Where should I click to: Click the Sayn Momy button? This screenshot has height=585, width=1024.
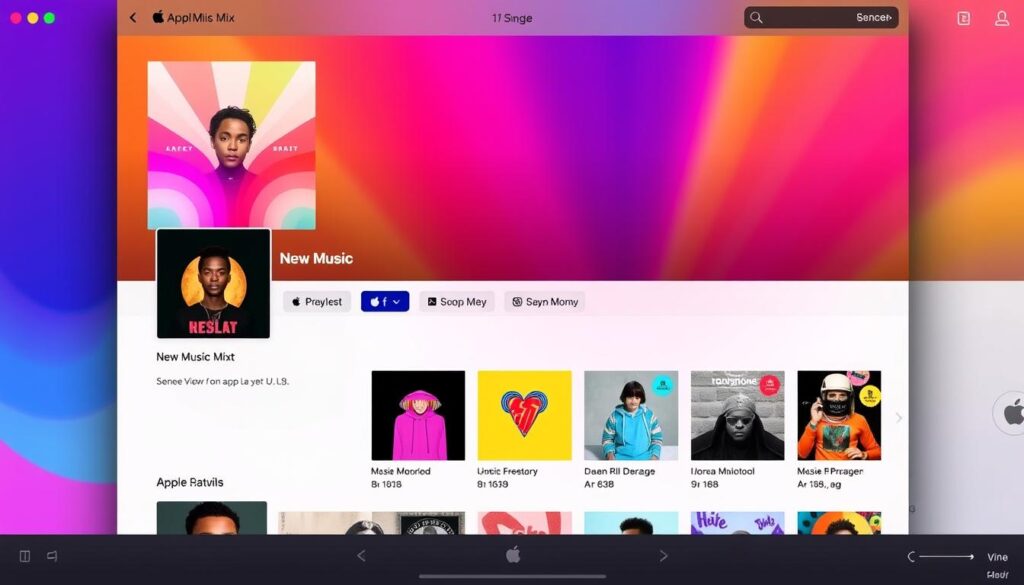[x=545, y=302]
